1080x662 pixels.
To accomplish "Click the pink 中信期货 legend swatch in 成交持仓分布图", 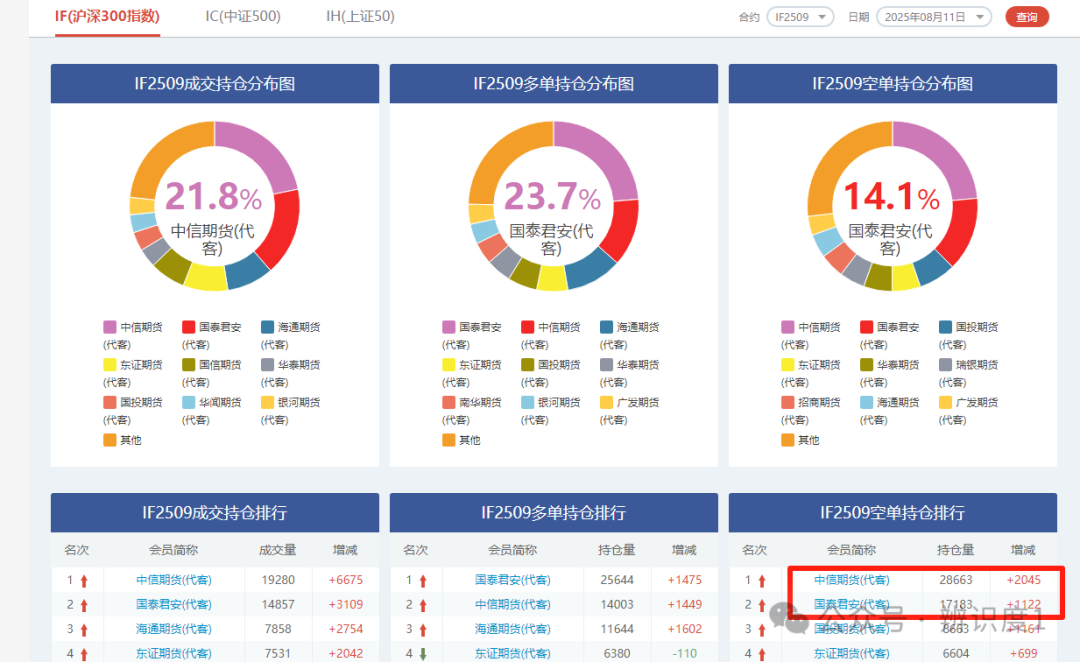I will (110, 327).
